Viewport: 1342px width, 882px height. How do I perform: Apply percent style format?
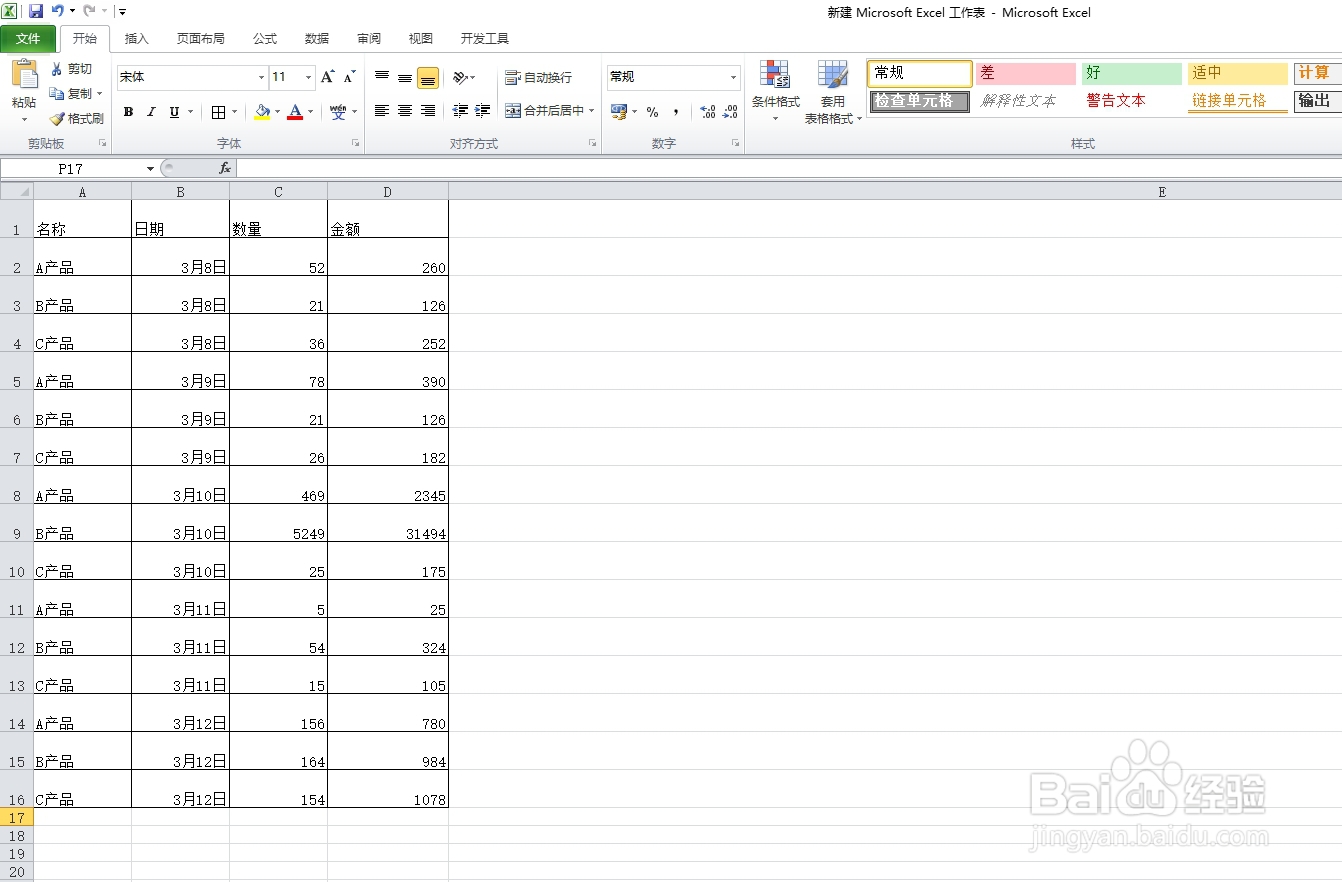(652, 112)
